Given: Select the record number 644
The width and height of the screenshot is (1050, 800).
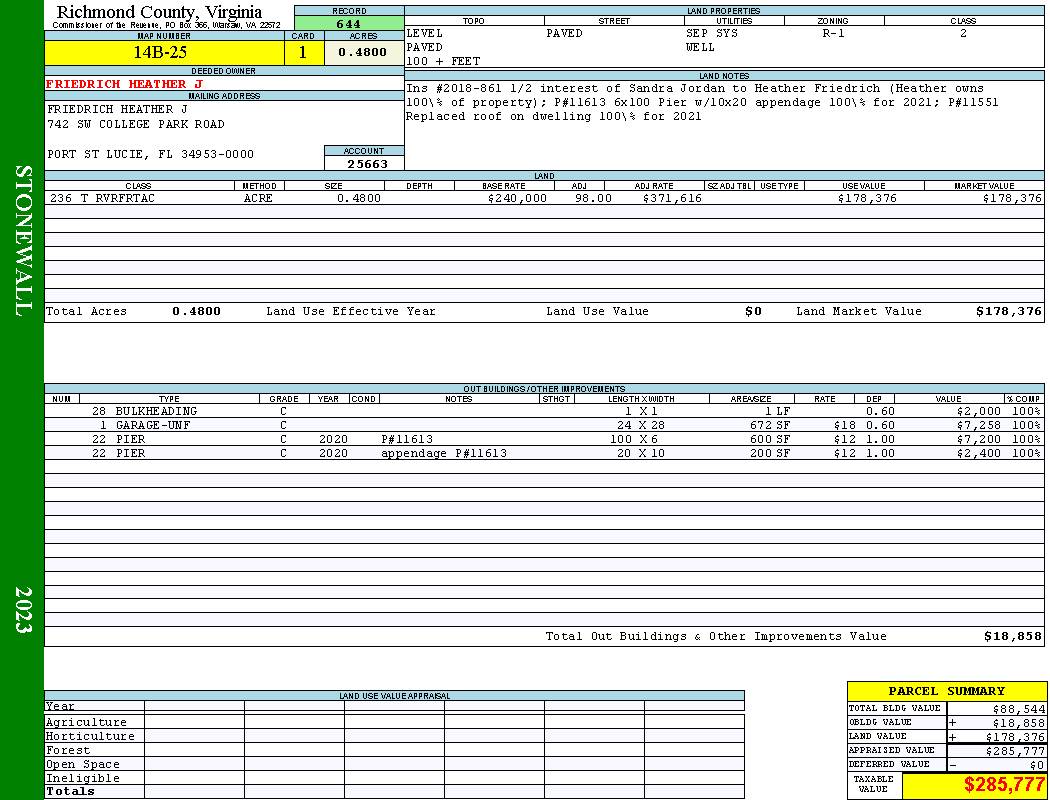Looking at the screenshot, I should coord(349,24).
